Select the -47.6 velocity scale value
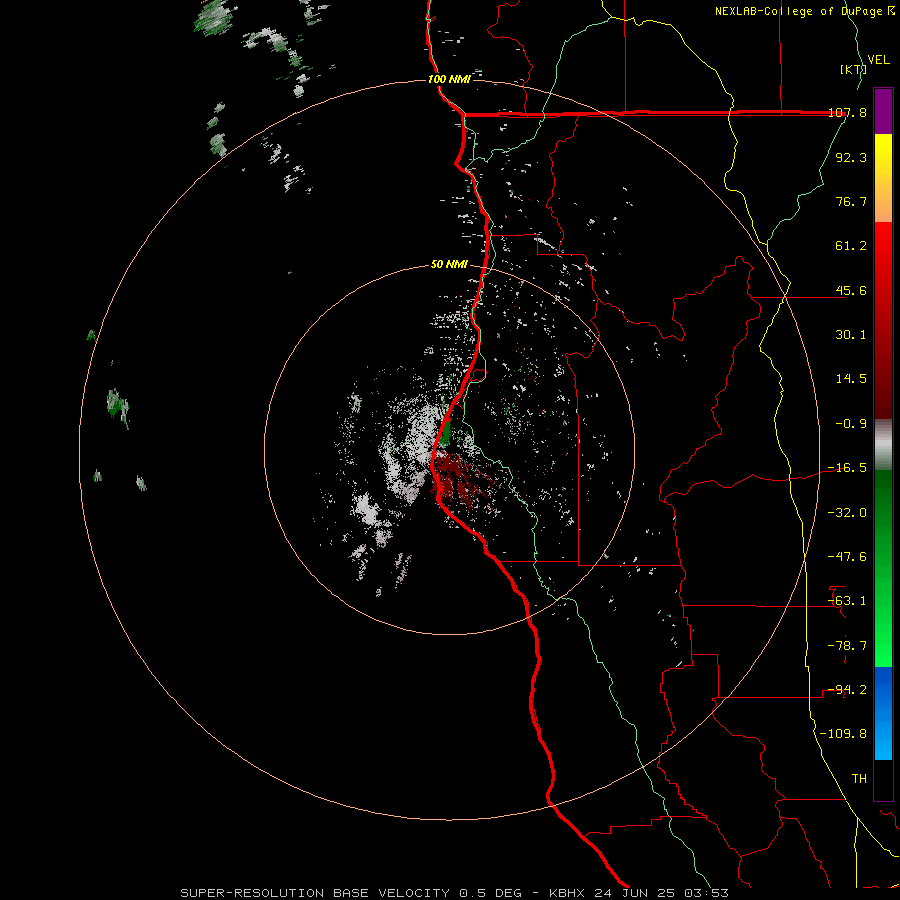Viewport: 900px width, 900px height. (x=848, y=557)
